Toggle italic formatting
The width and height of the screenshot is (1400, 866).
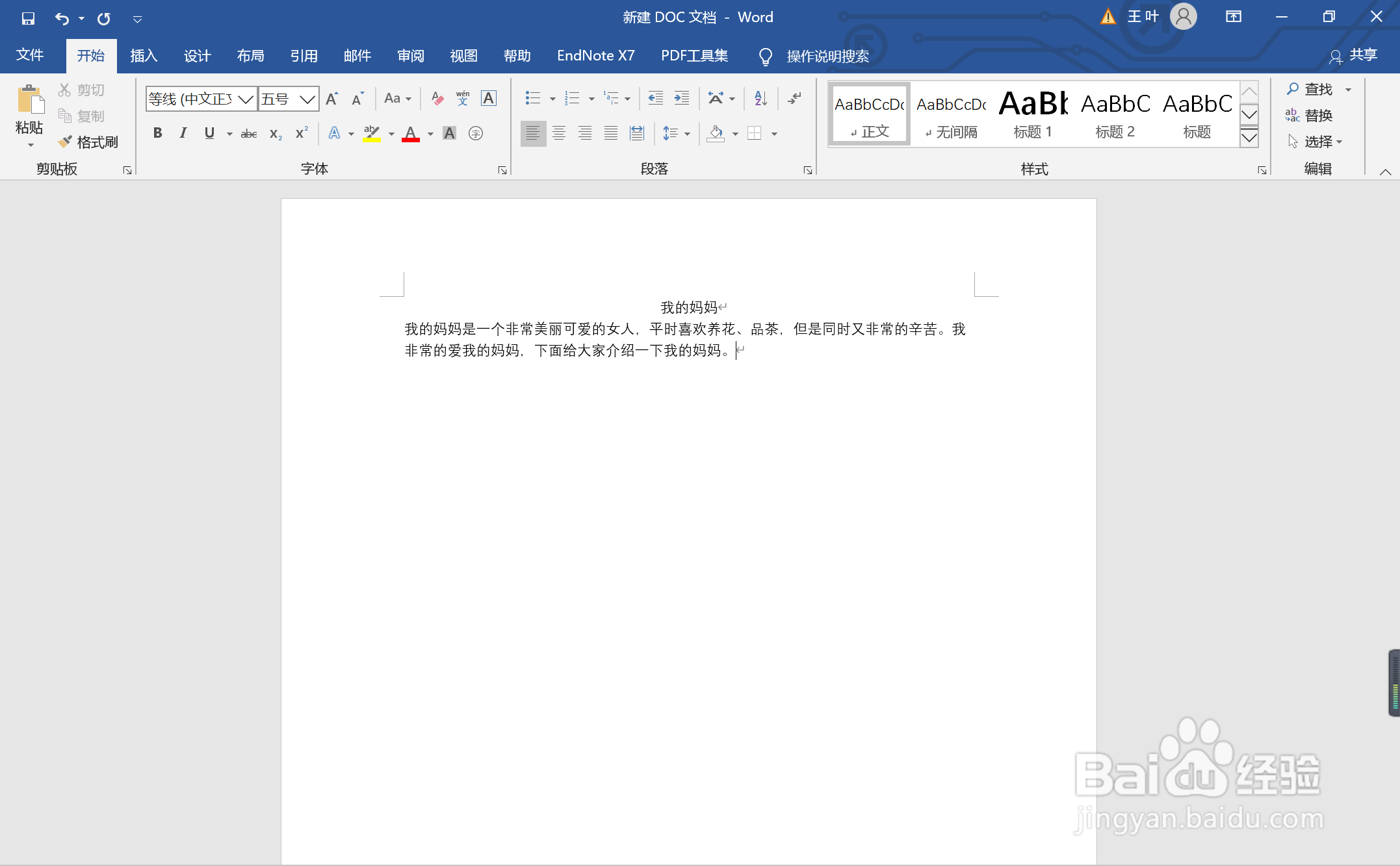[183, 133]
